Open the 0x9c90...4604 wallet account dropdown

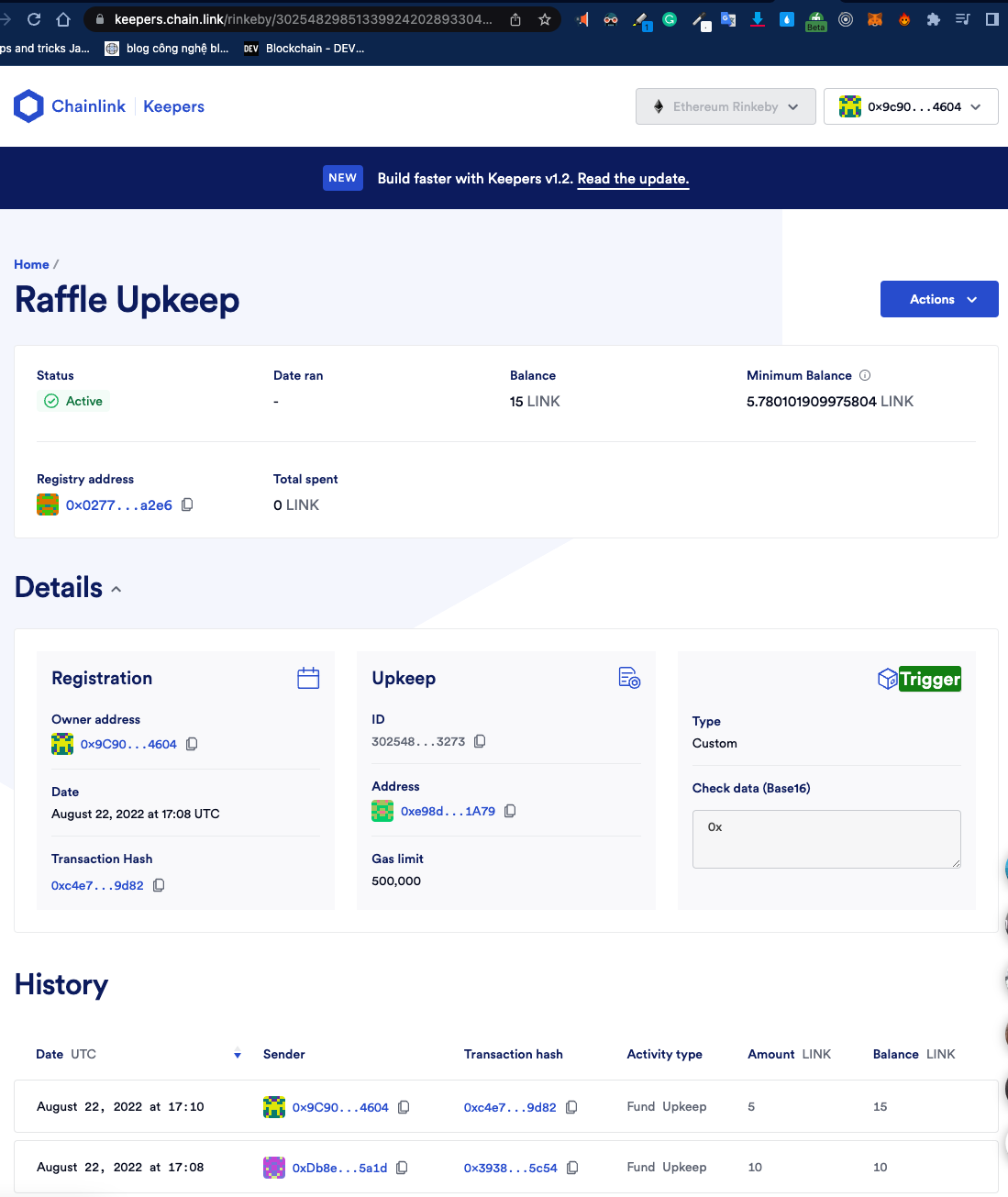(x=911, y=106)
